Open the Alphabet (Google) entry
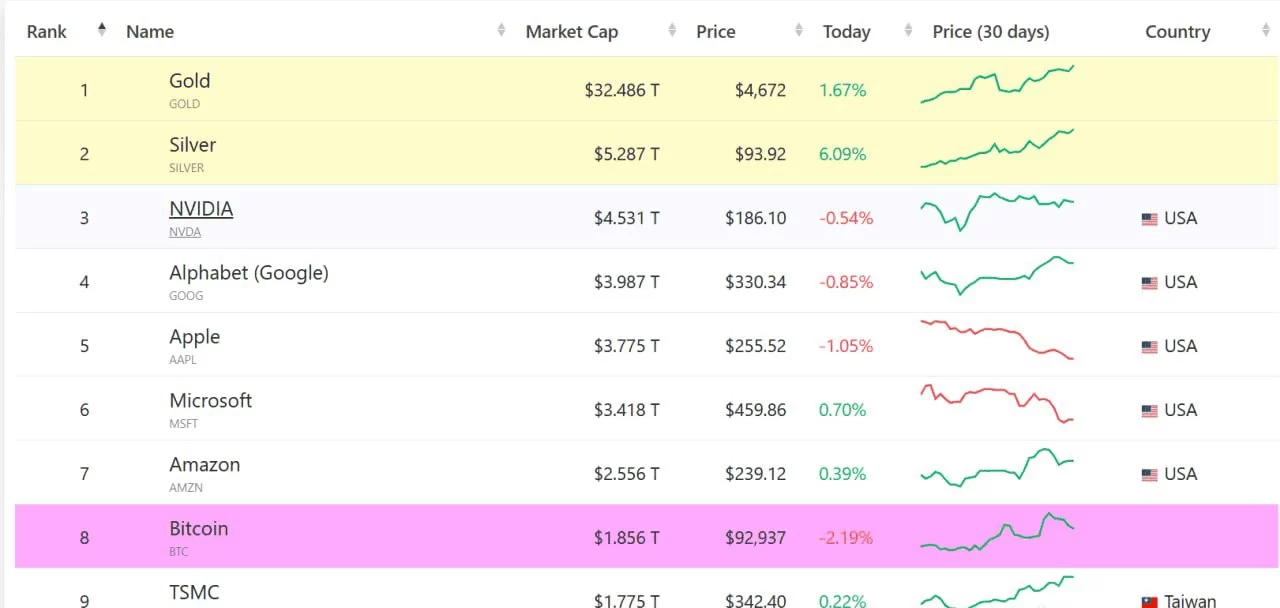Viewport: 1280px width, 608px height. (248, 273)
